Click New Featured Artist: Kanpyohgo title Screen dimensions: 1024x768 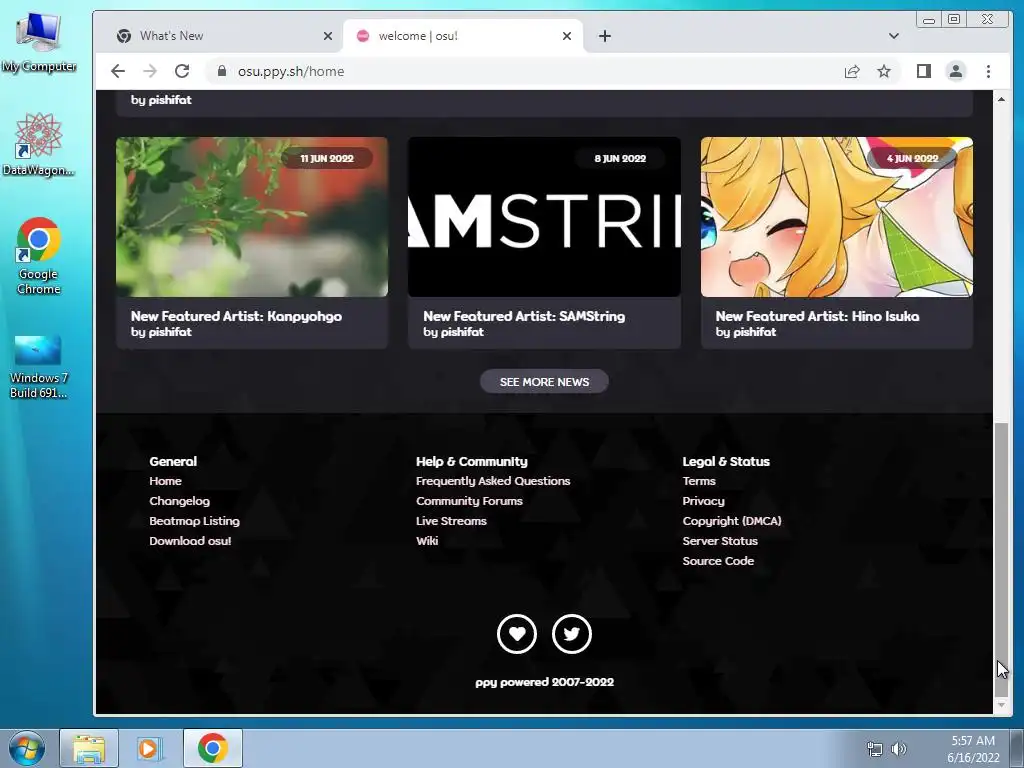coord(236,316)
